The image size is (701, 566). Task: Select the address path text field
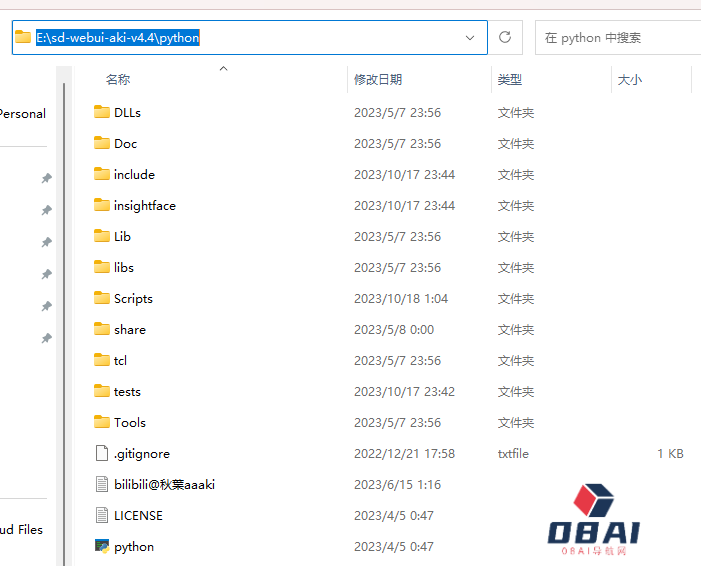[x=250, y=38]
